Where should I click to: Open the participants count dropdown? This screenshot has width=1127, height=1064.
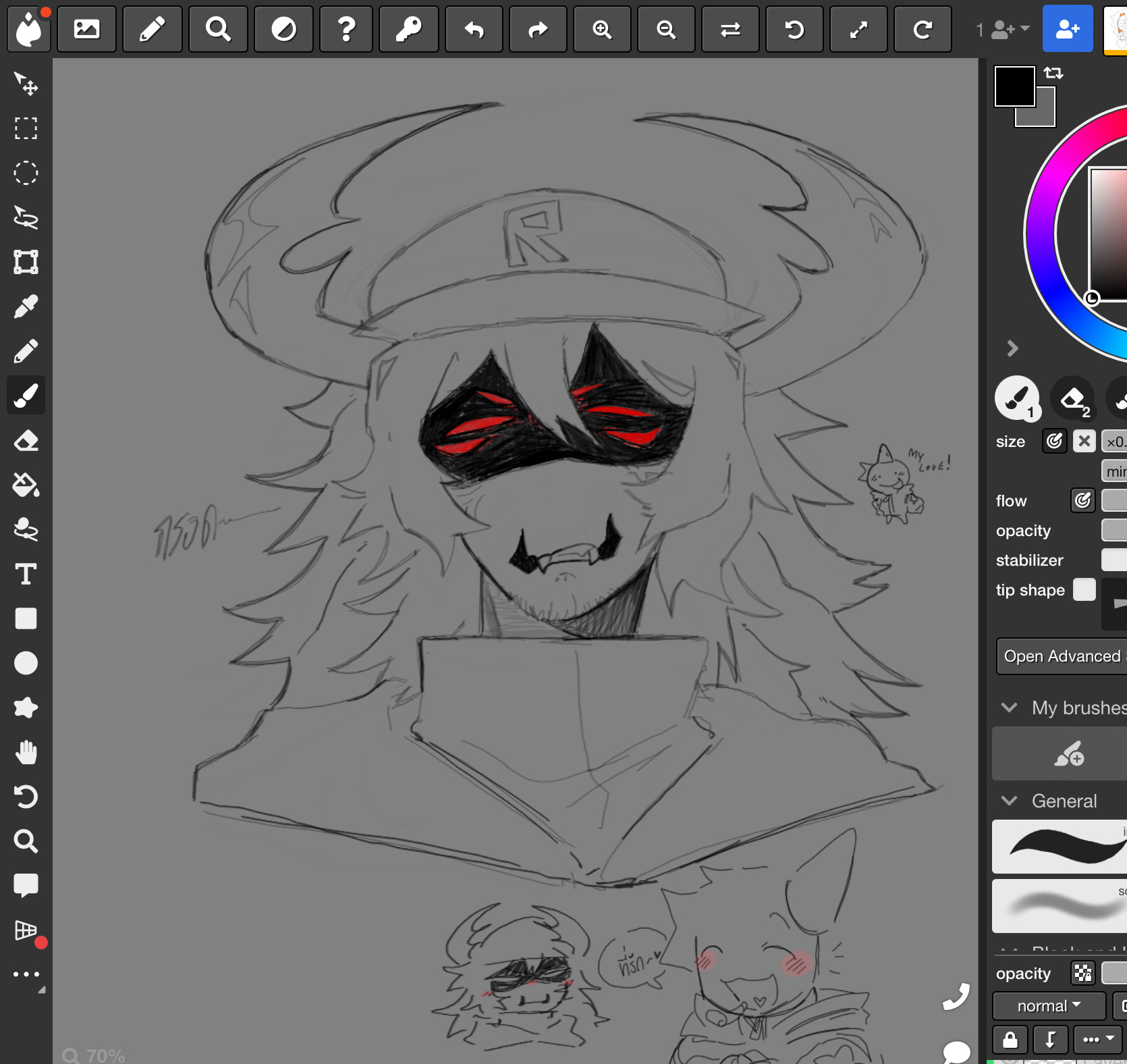point(1003,29)
